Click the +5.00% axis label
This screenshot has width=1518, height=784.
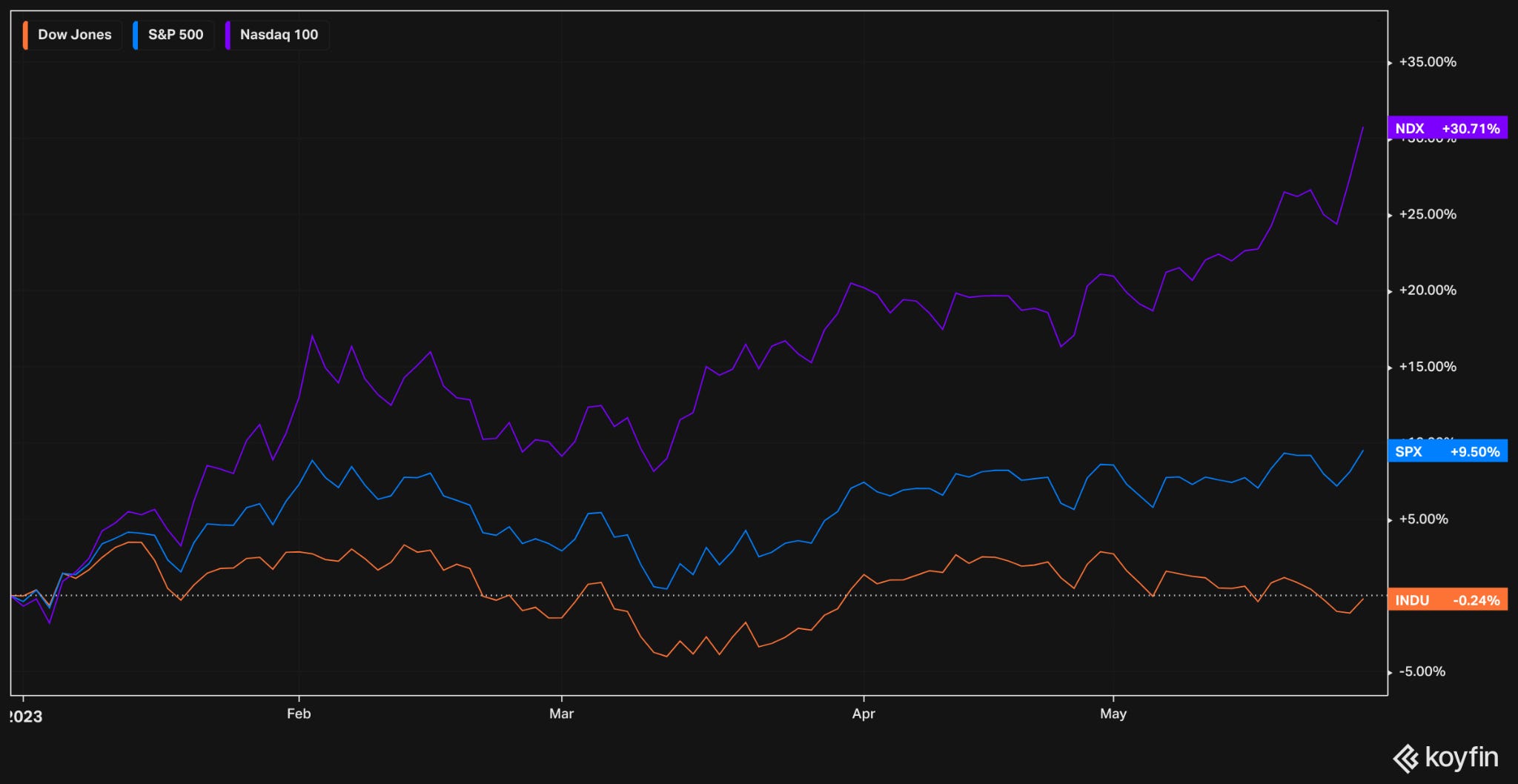(x=1423, y=519)
